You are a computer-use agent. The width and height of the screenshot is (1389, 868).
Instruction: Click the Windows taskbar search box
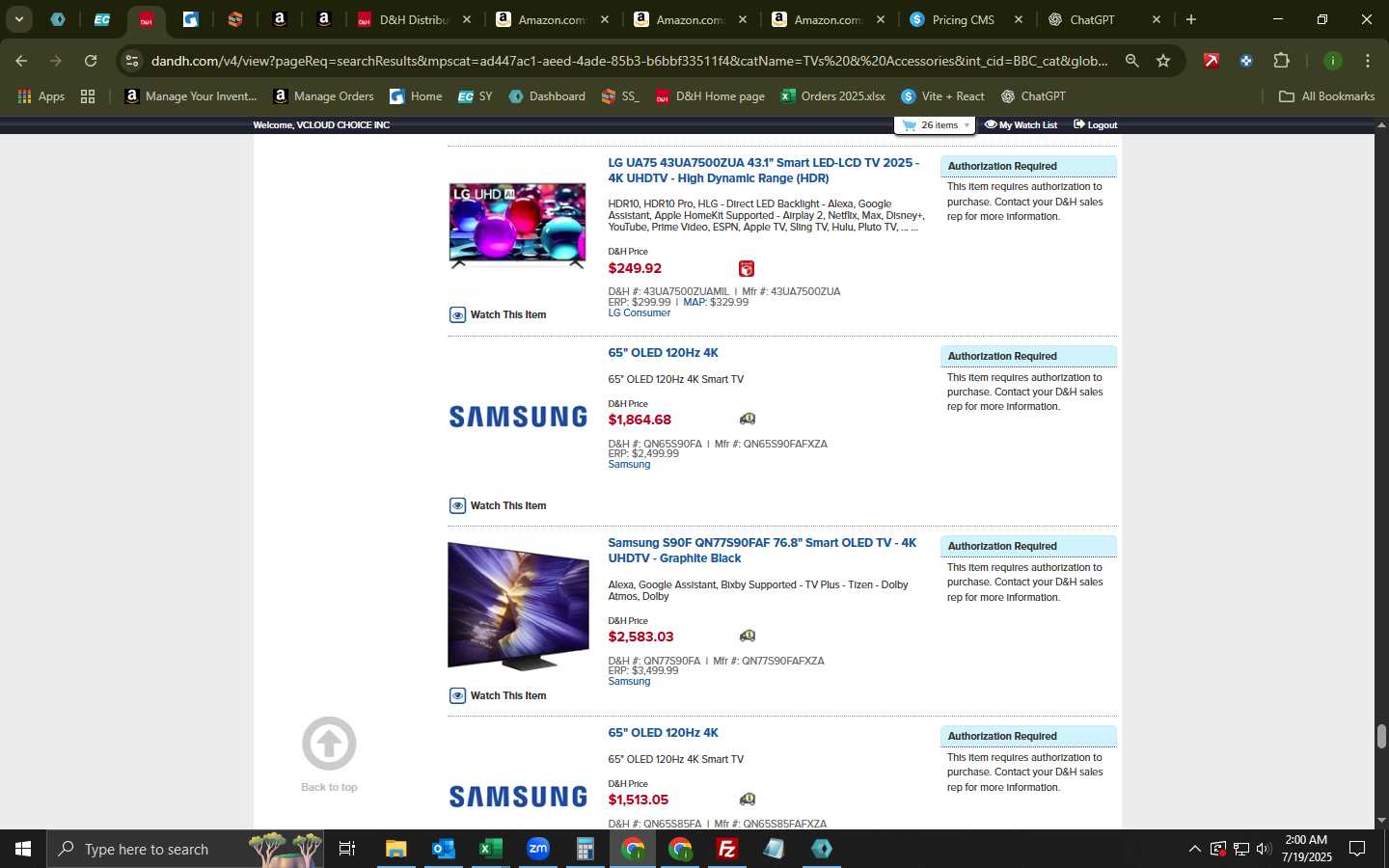[185, 849]
